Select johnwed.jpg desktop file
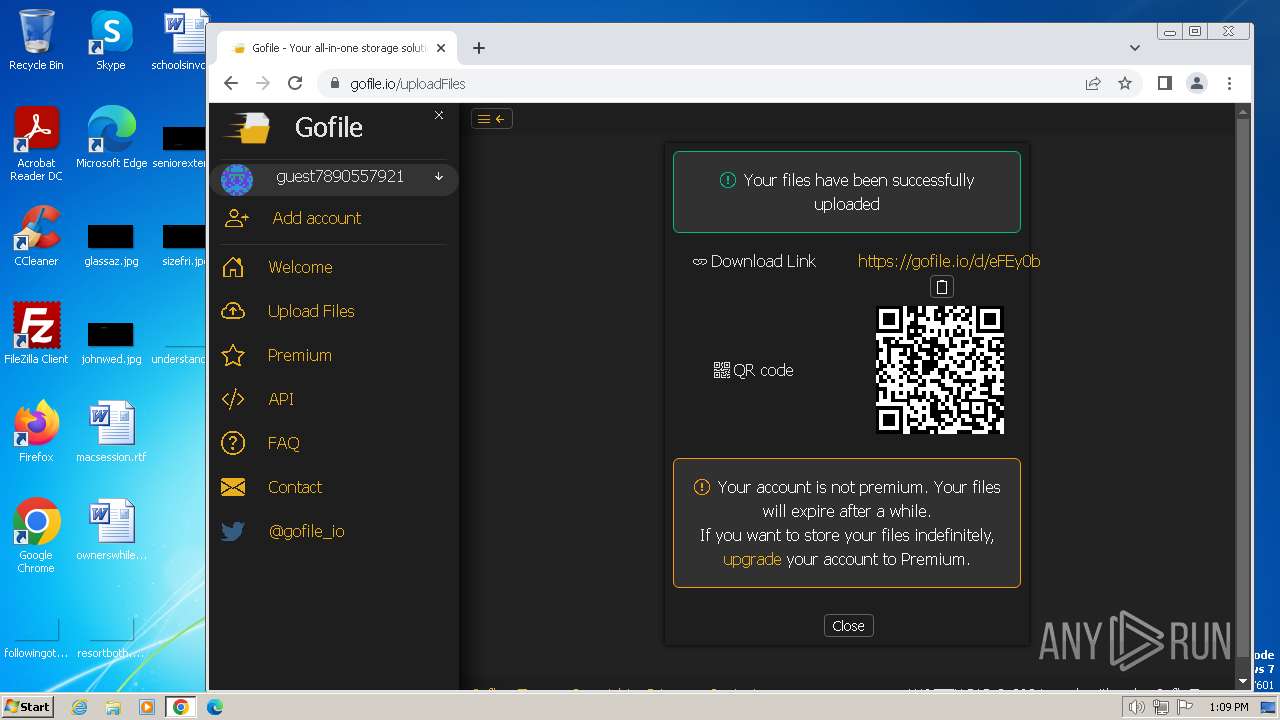The height and width of the screenshot is (720, 1280). [x=111, y=343]
